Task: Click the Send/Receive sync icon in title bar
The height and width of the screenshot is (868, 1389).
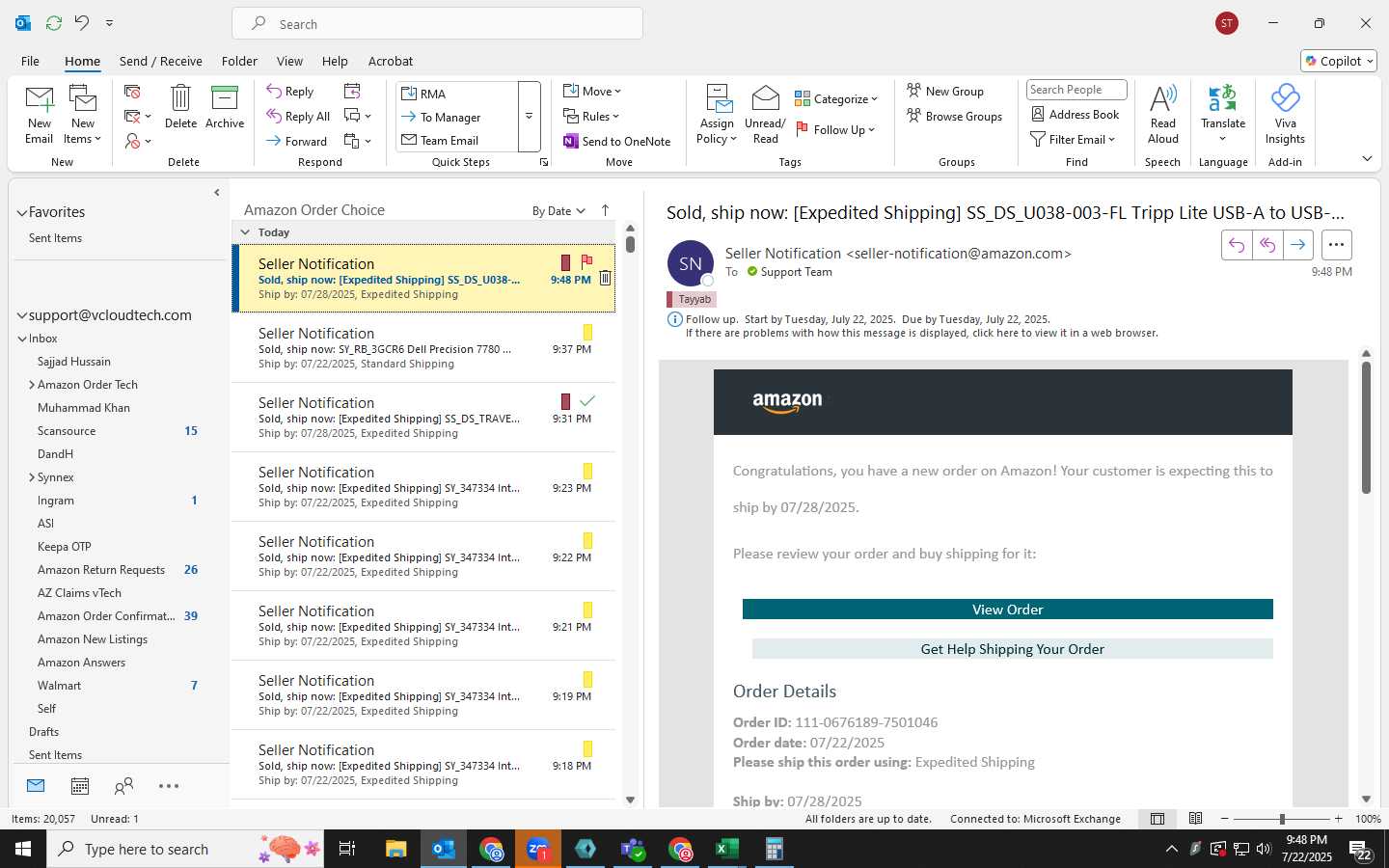Action: (54, 23)
